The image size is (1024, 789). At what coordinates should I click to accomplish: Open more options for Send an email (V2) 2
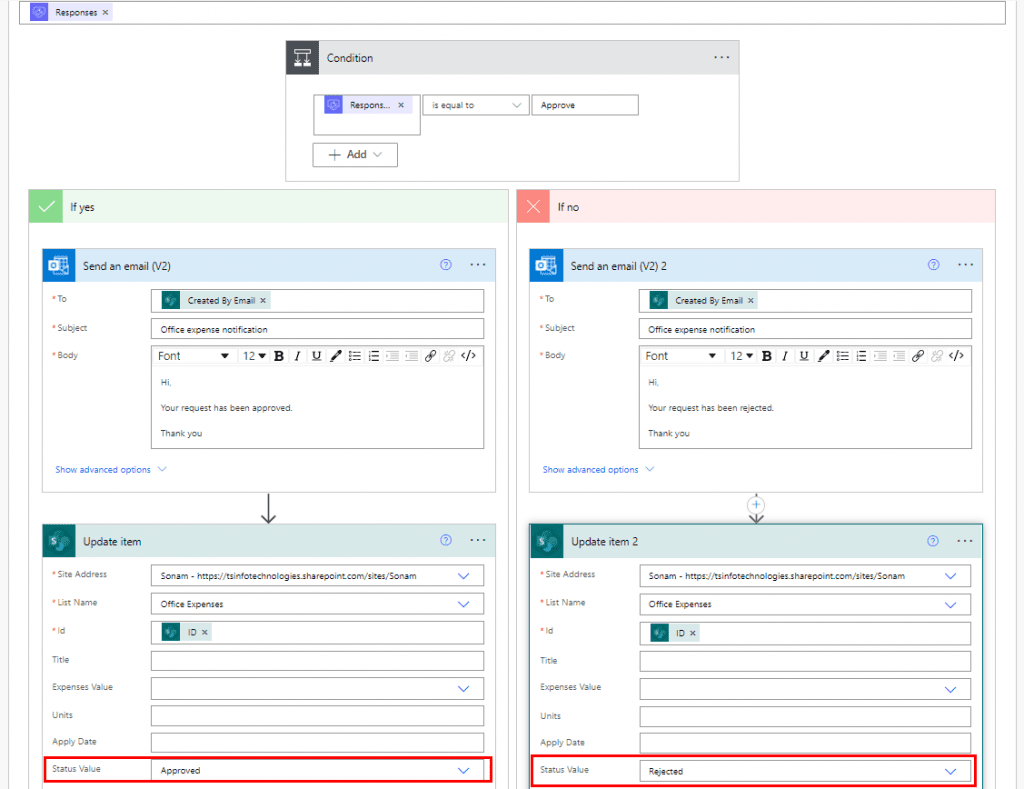(x=966, y=265)
